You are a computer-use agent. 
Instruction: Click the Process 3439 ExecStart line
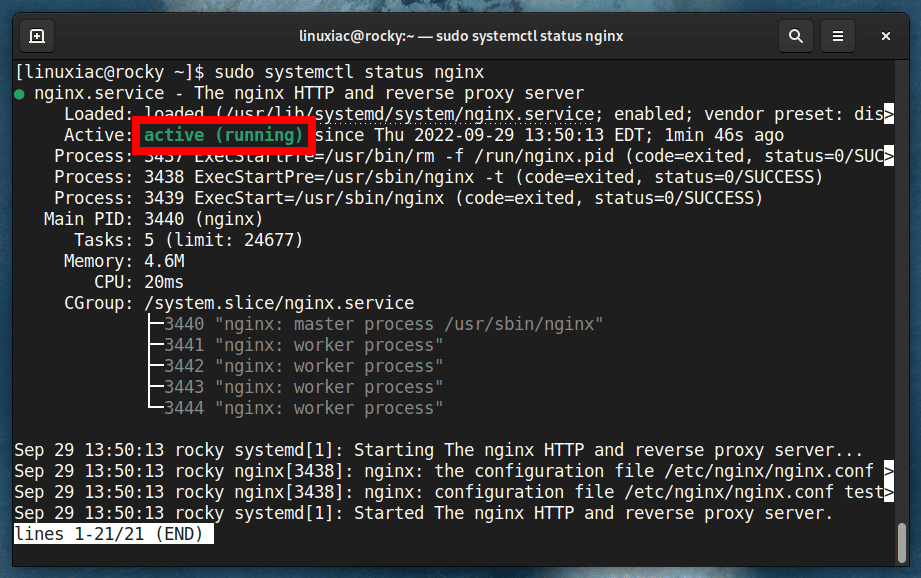(x=409, y=198)
